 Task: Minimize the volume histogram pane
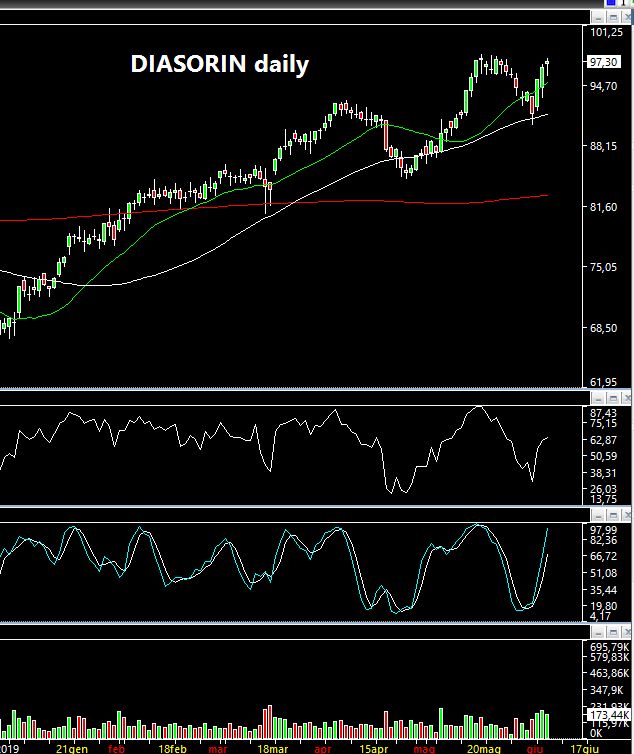tap(598, 632)
